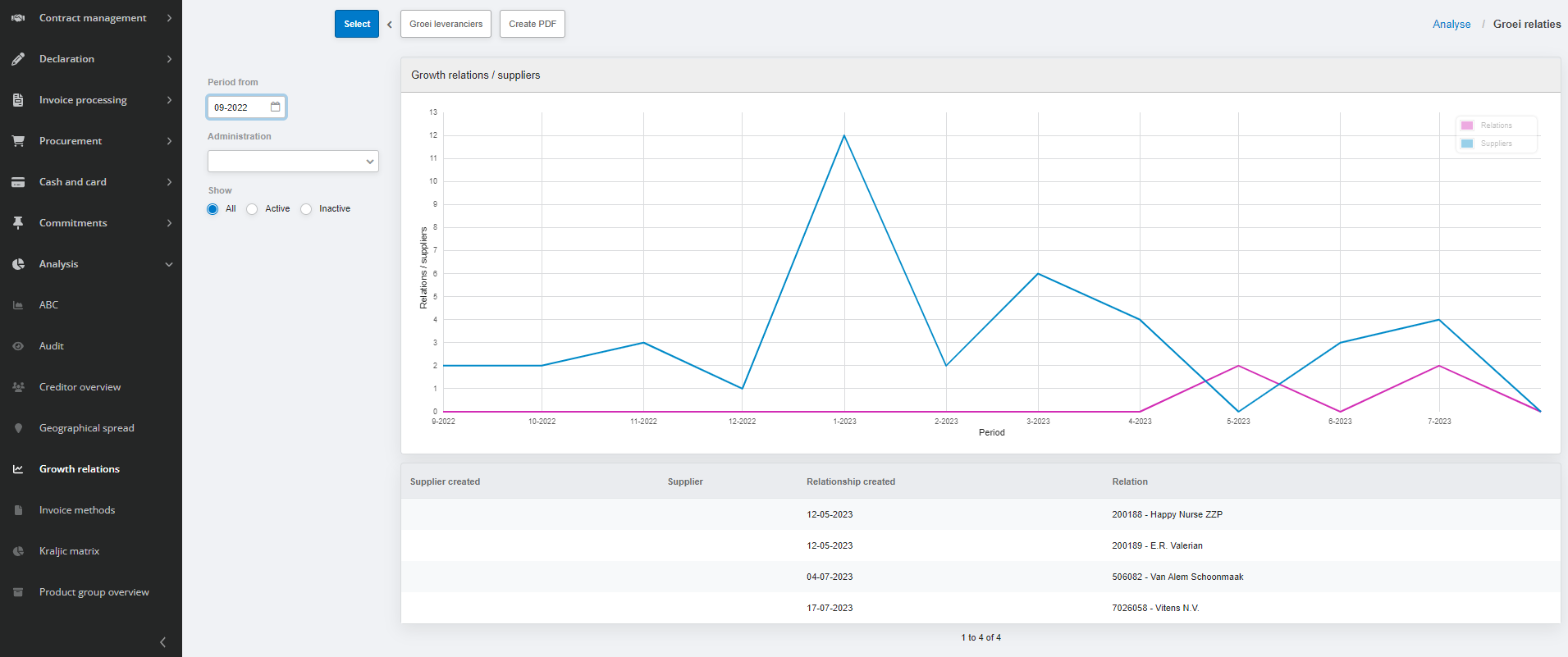Click the Creditor overview people icon
1568x657 pixels.
click(x=18, y=387)
